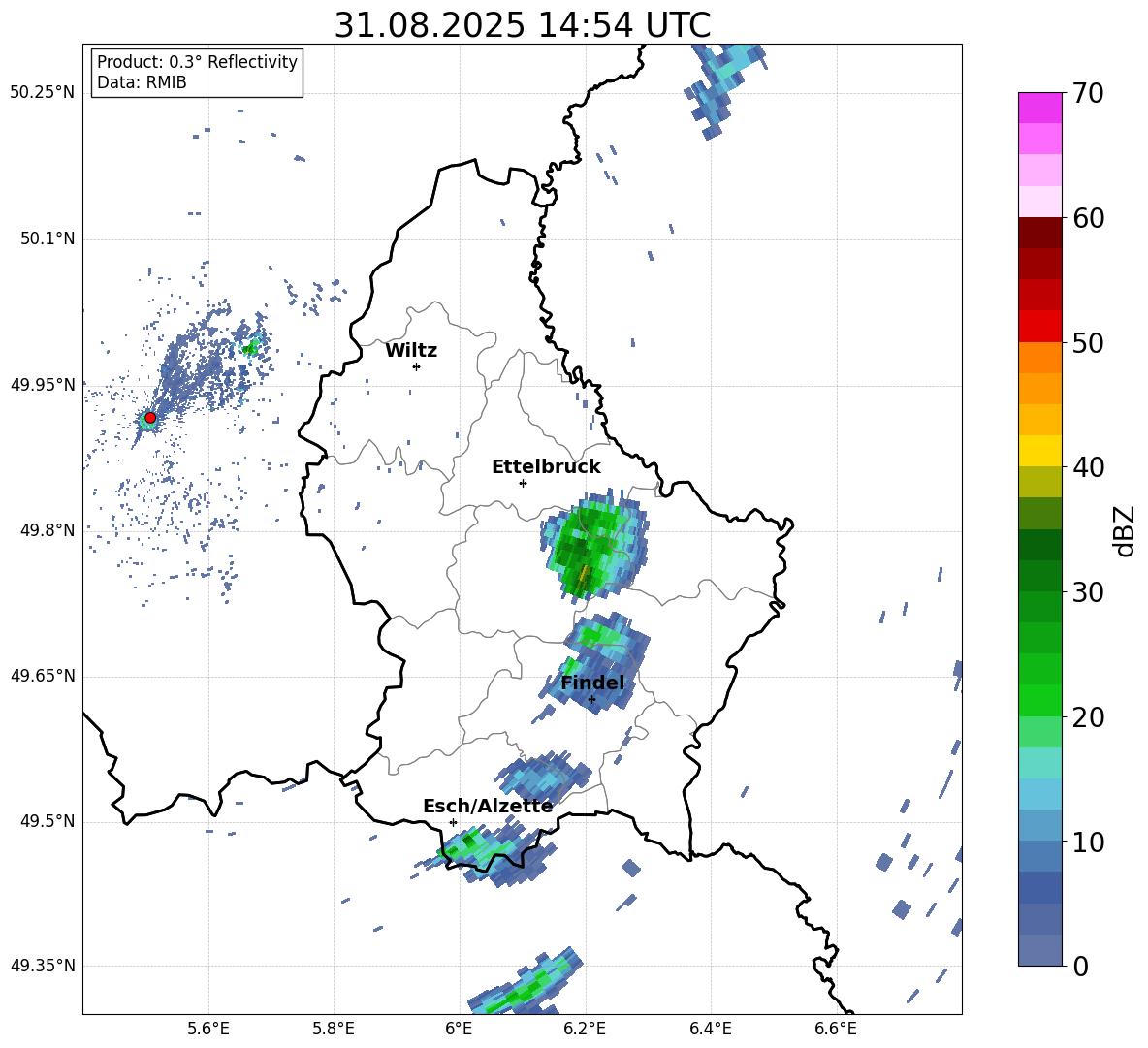Click the 49.65°N latitude label
Viewport: 1148px width, 1048px height.
(x=43, y=676)
